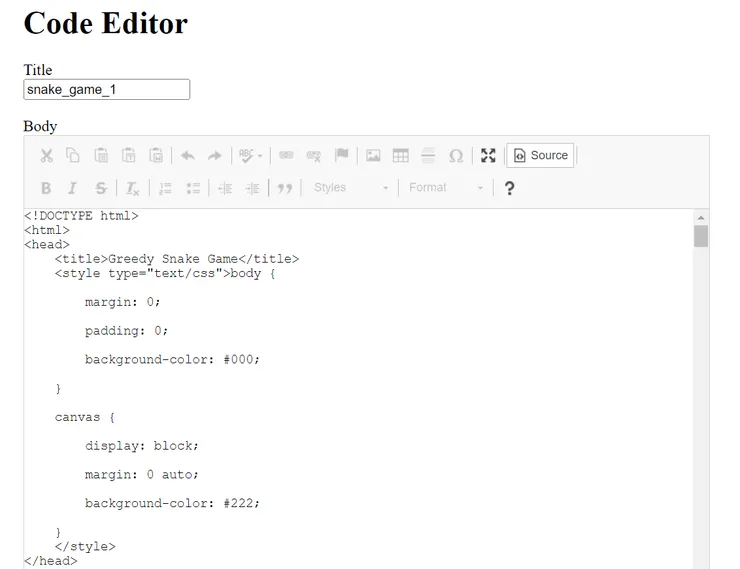The height and width of the screenshot is (569, 740).
Task: Click the '</head>' closing tag line
Action: (50, 561)
